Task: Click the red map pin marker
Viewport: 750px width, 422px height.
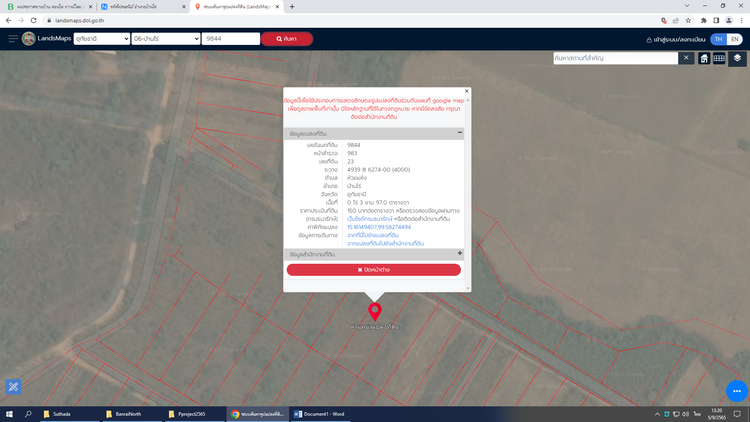Action: coord(375,311)
